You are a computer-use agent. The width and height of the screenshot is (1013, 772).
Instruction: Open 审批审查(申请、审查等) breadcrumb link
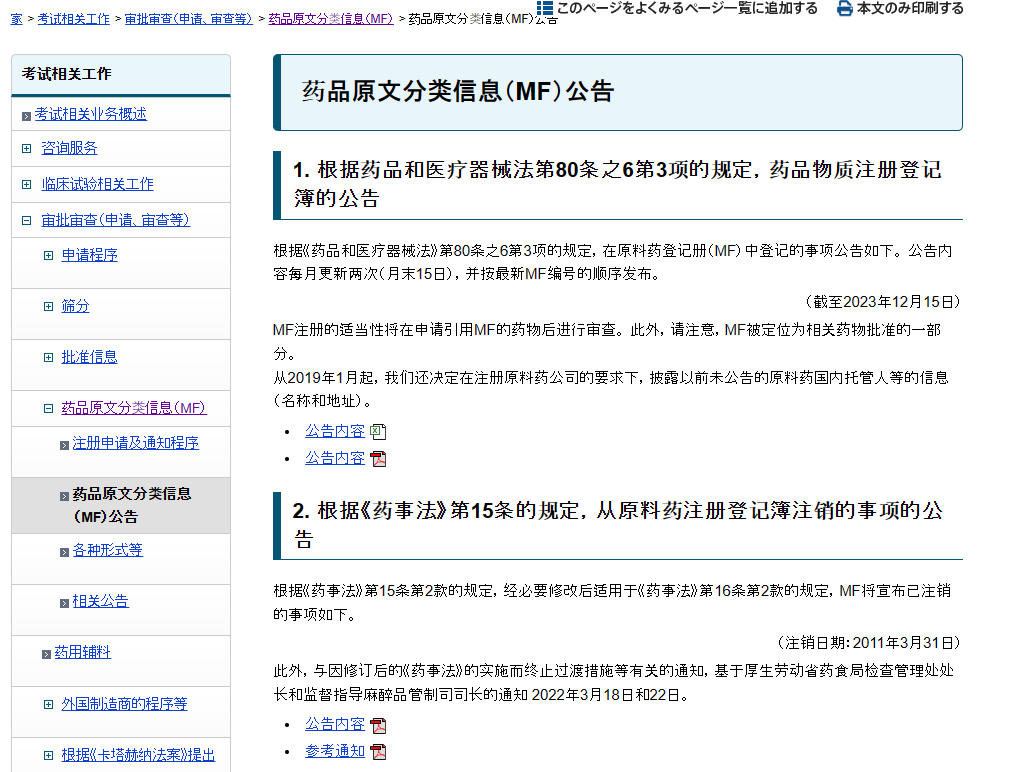coord(189,19)
